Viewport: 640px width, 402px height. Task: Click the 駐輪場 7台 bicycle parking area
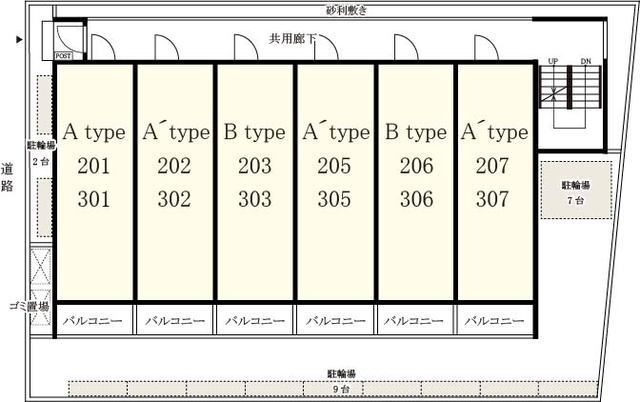pyautogui.click(x=576, y=190)
